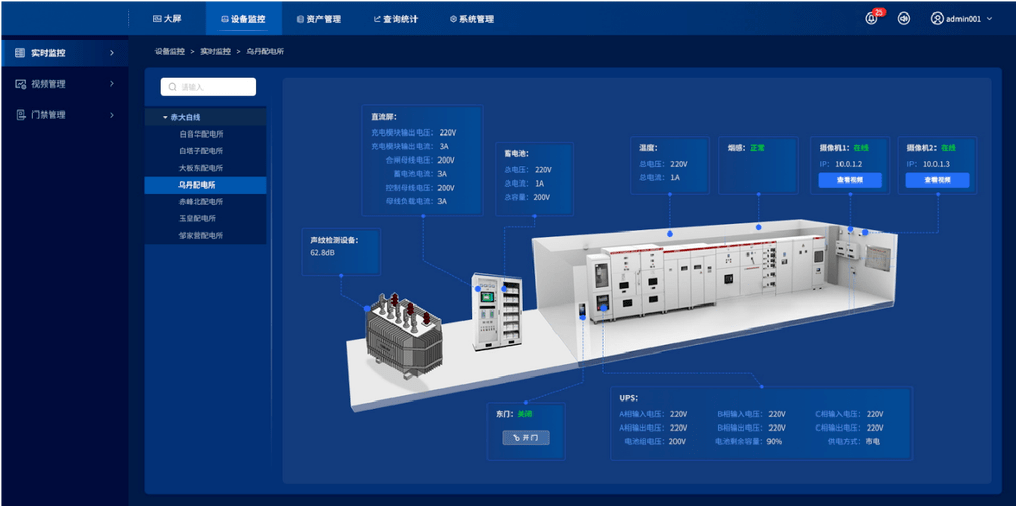This screenshot has width=1016, height=506.
Task: Open the 系统管理 tab
Action: [472, 19]
